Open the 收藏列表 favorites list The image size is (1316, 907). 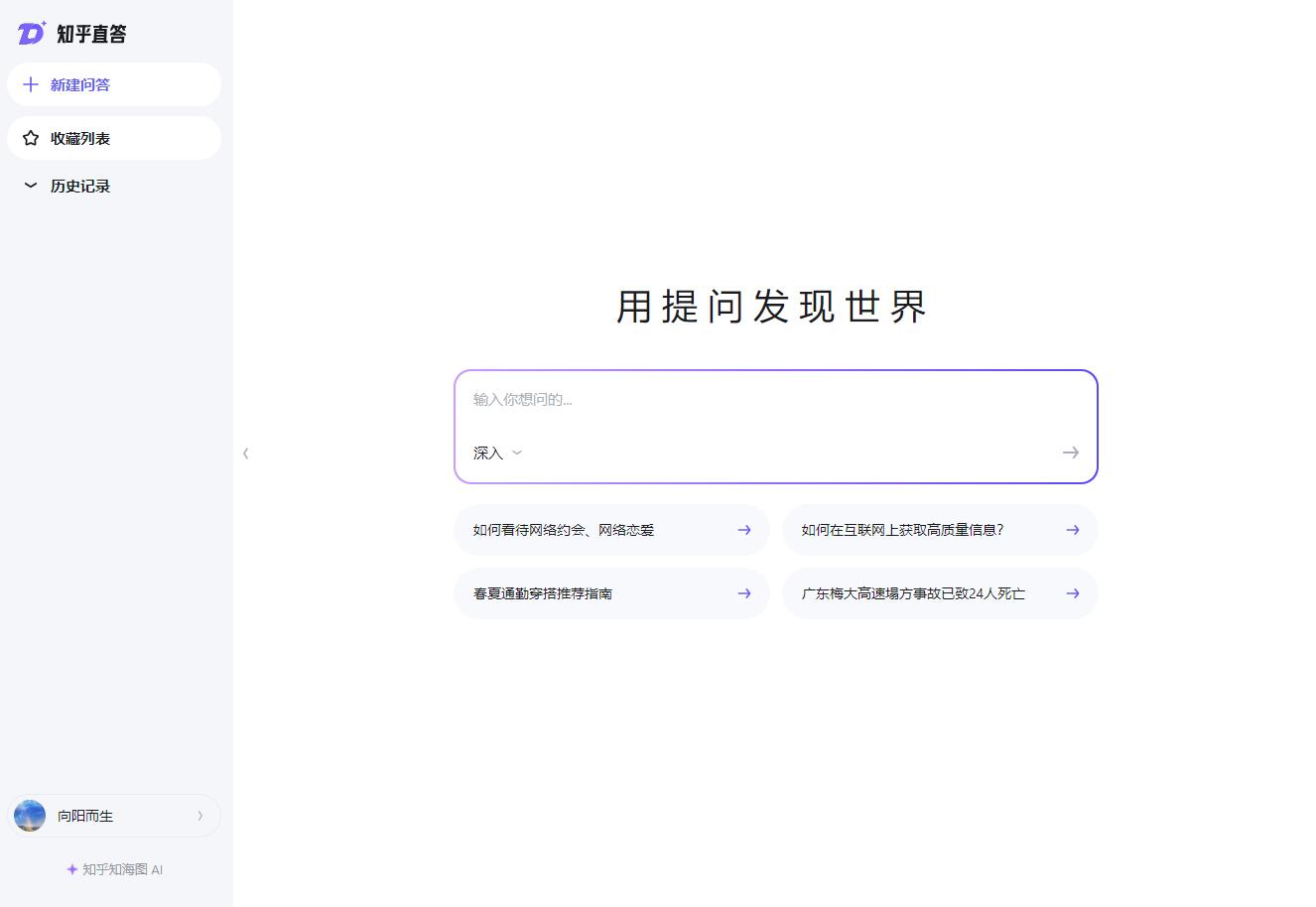114,138
